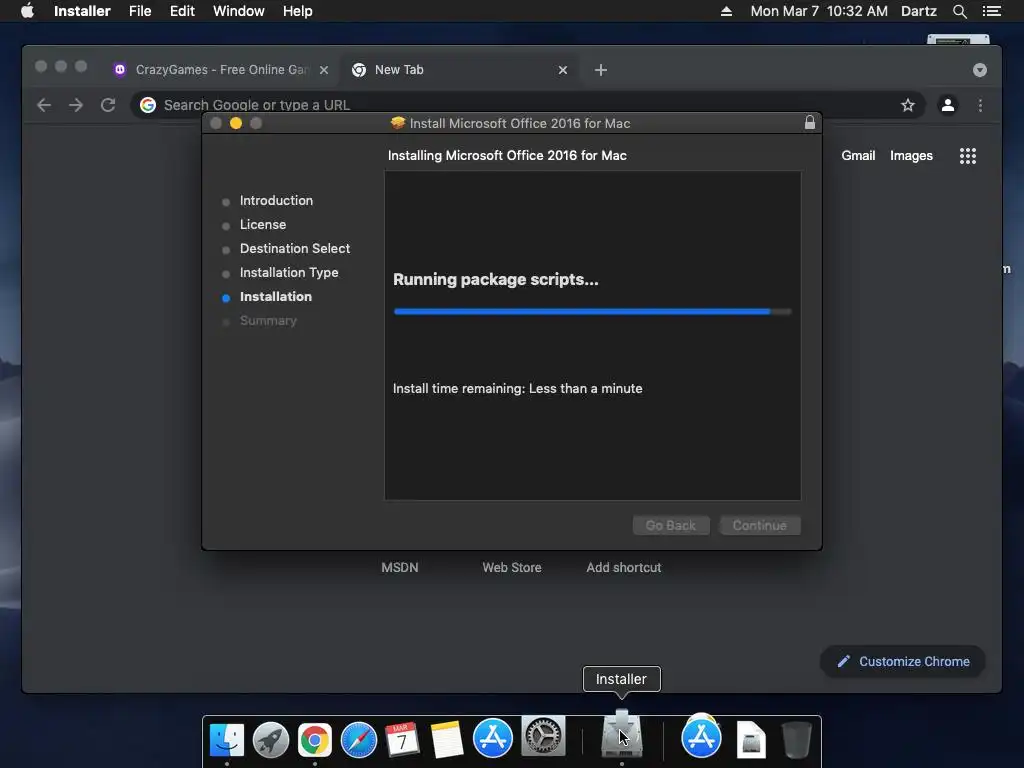Click the Dartz user name

(918, 11)
